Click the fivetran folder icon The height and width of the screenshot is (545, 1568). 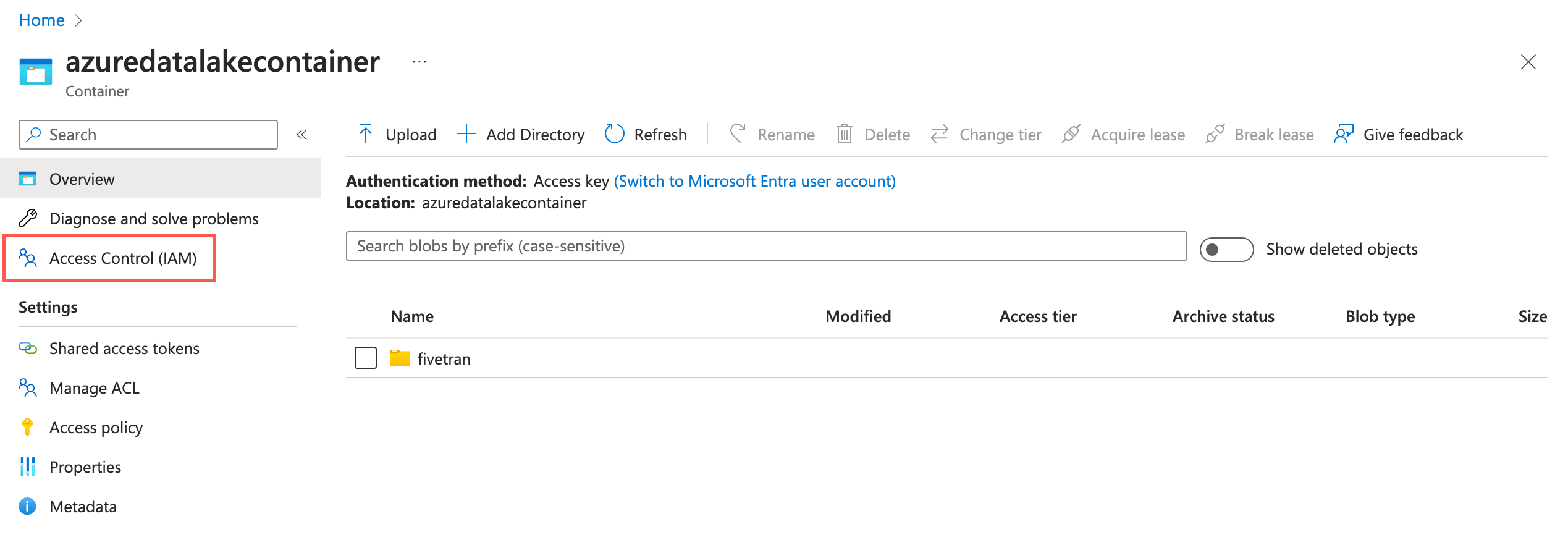point(400,358)
